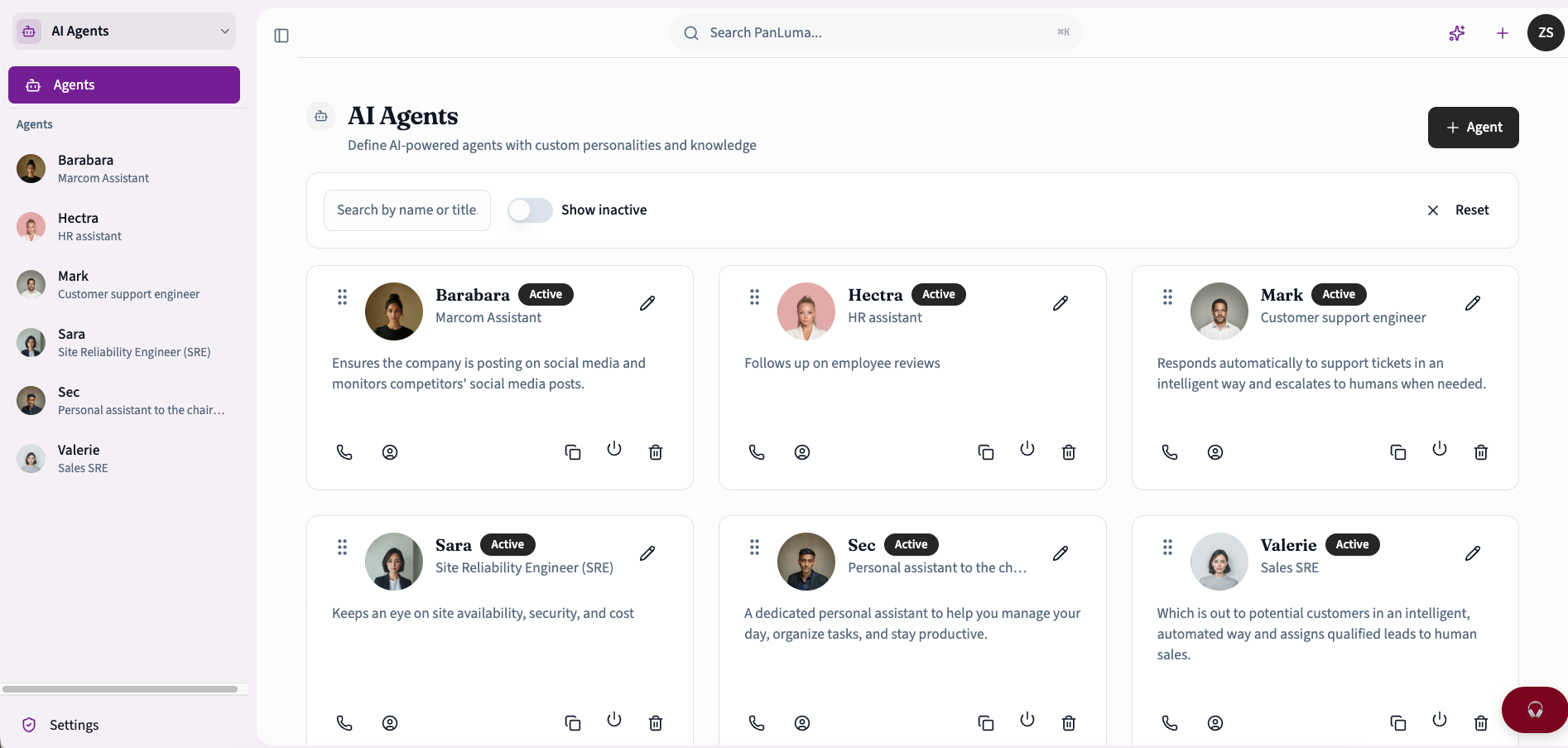Open the headphones support widget
1568x748 pixels.
(x=1534, y=710)
